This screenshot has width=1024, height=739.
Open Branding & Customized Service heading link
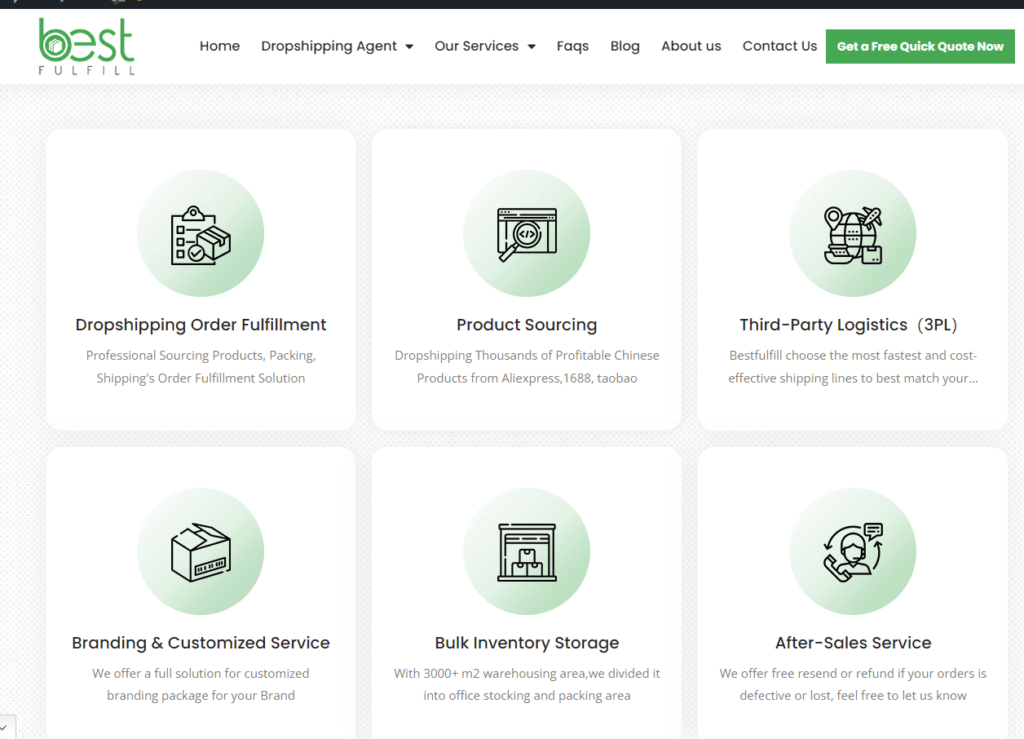(200, 642)
